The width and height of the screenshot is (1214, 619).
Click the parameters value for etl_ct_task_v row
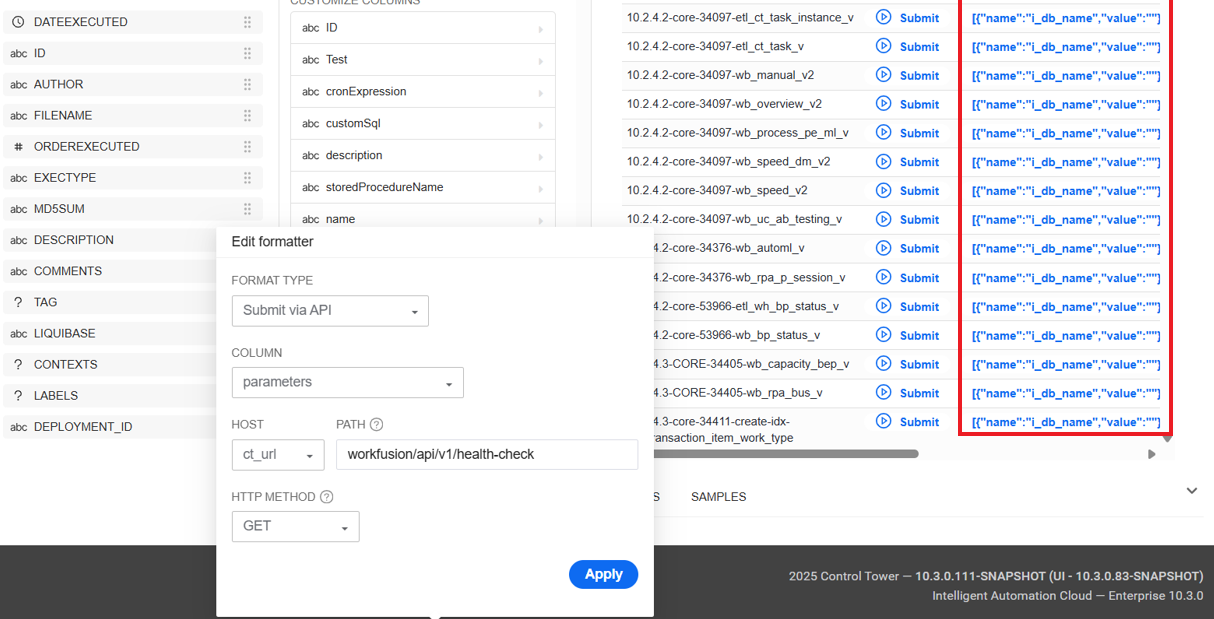1066,46
